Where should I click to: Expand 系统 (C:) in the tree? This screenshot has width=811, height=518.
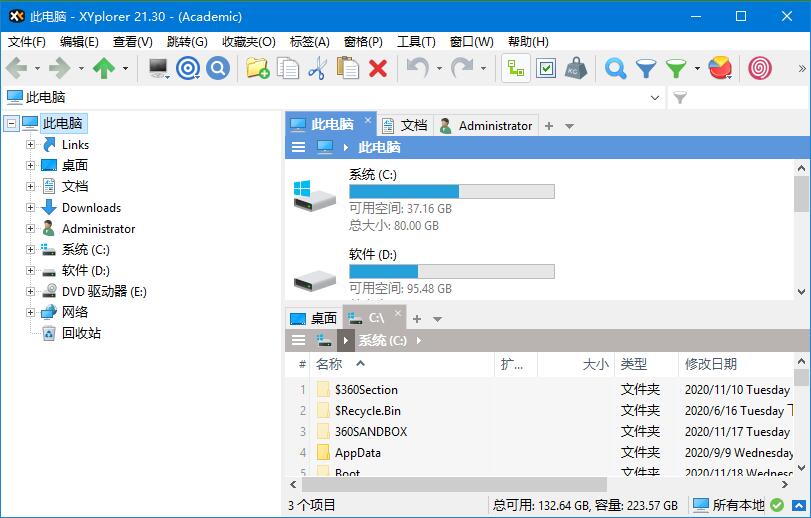click(x=31, y=249)
